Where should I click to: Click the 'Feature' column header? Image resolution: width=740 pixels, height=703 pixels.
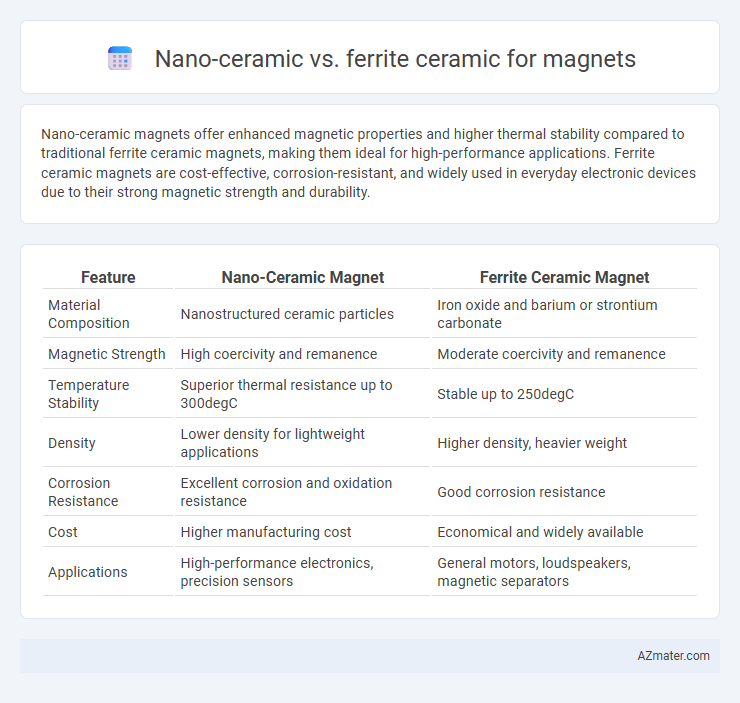108,277
